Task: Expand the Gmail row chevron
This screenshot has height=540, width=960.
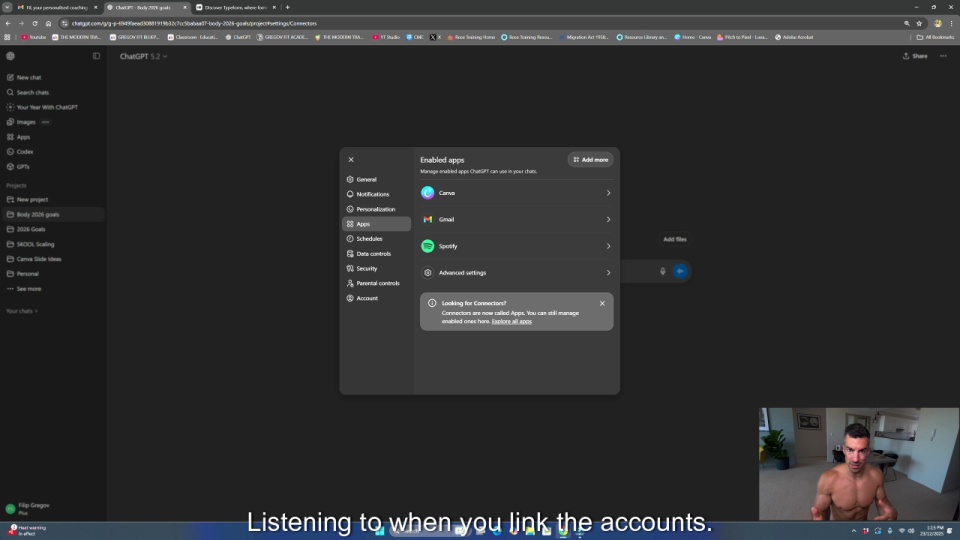Action: (x=608, y=219)
